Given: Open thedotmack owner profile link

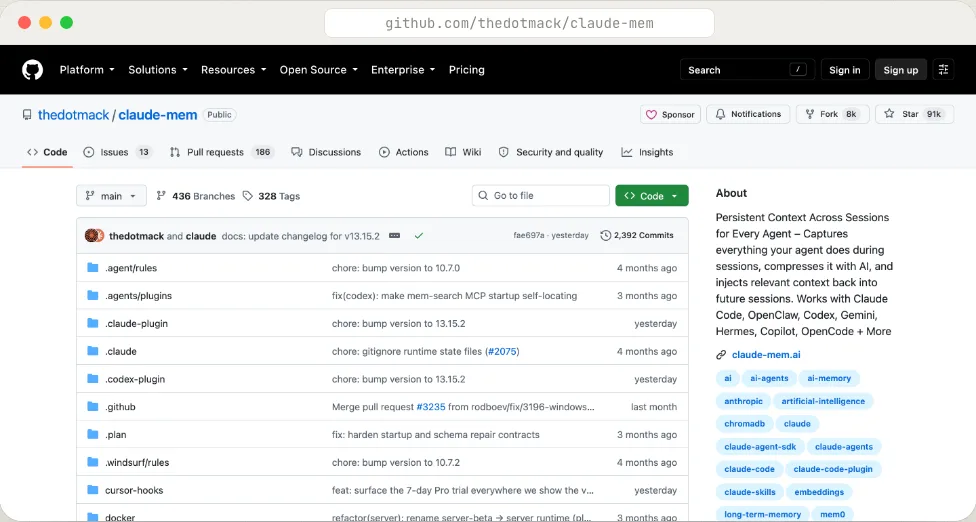Looking at the screenshot, I should pos(73,115).
